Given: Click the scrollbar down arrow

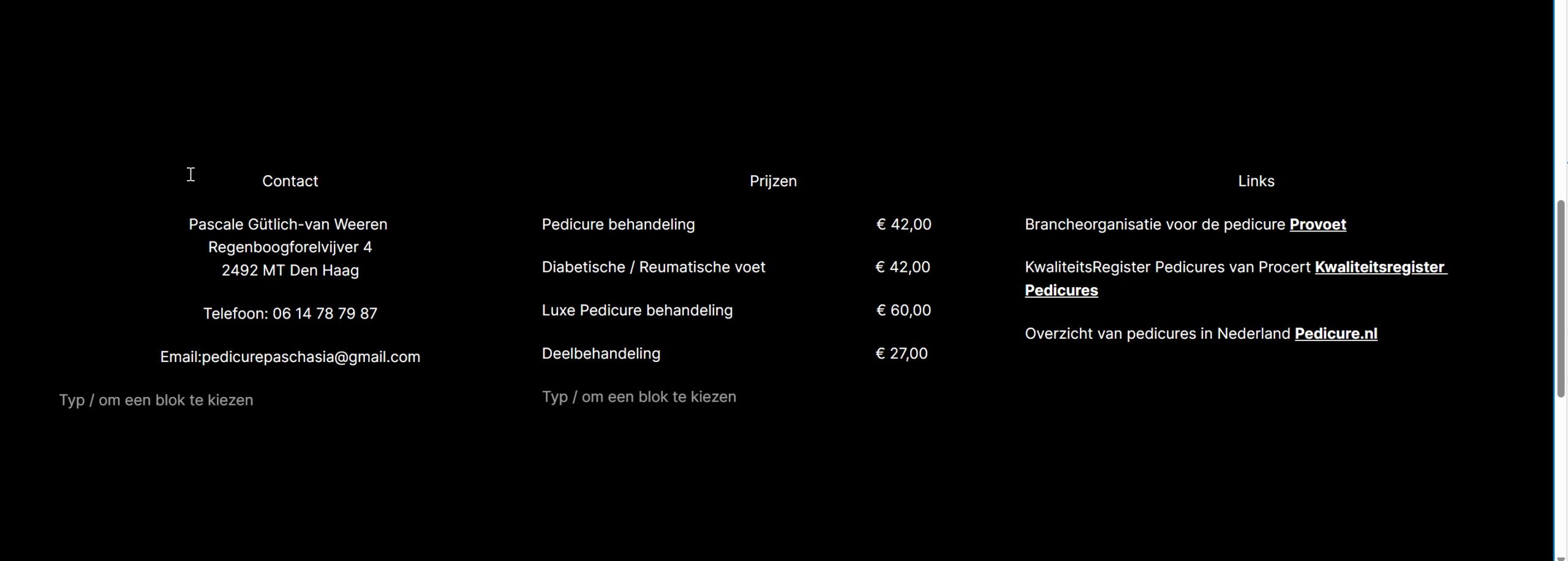Looking at the screenshot, I should click(1561, 557).
